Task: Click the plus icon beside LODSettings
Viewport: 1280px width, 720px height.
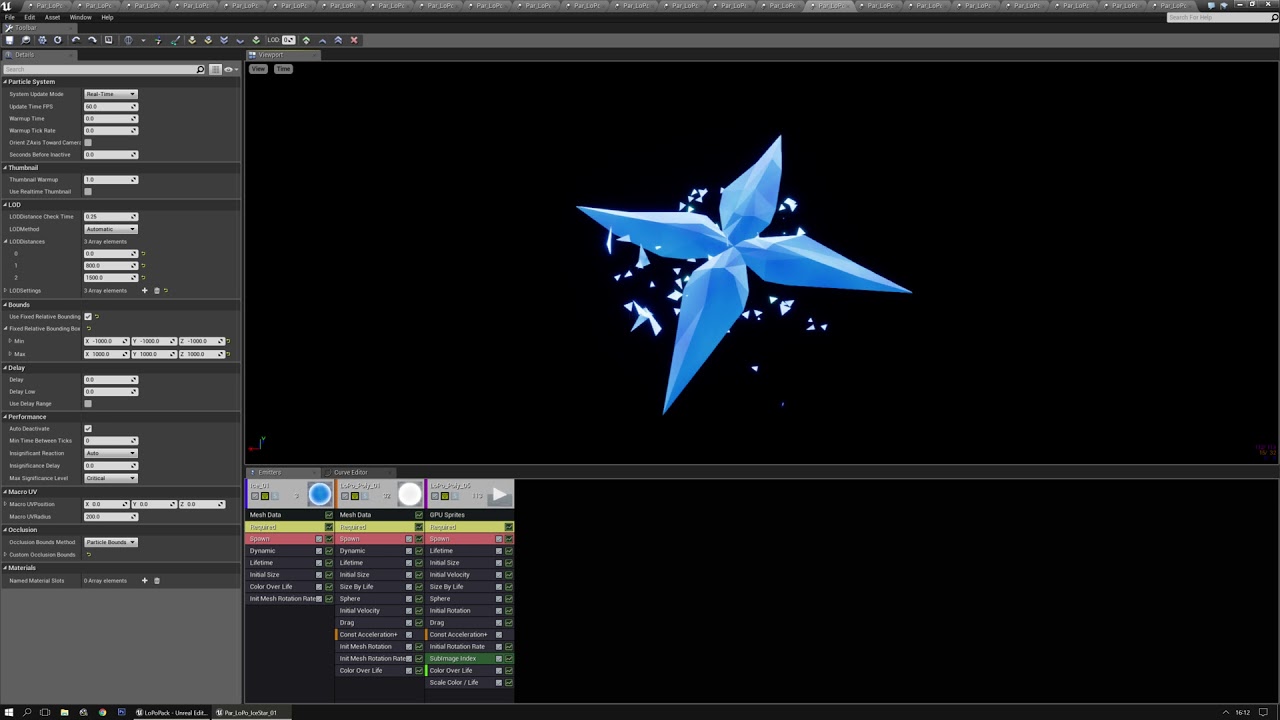Action: (144, 290)
